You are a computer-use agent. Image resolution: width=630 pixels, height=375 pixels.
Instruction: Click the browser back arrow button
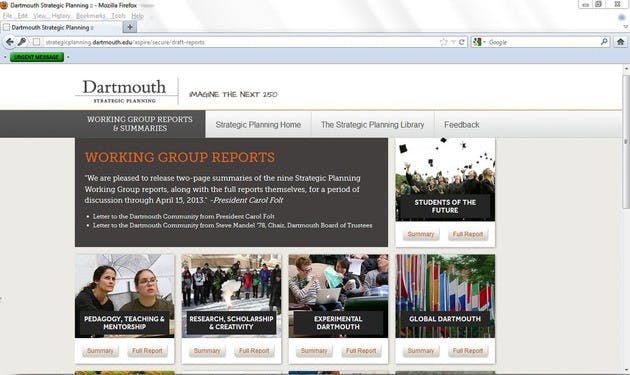tap(10, 42)
